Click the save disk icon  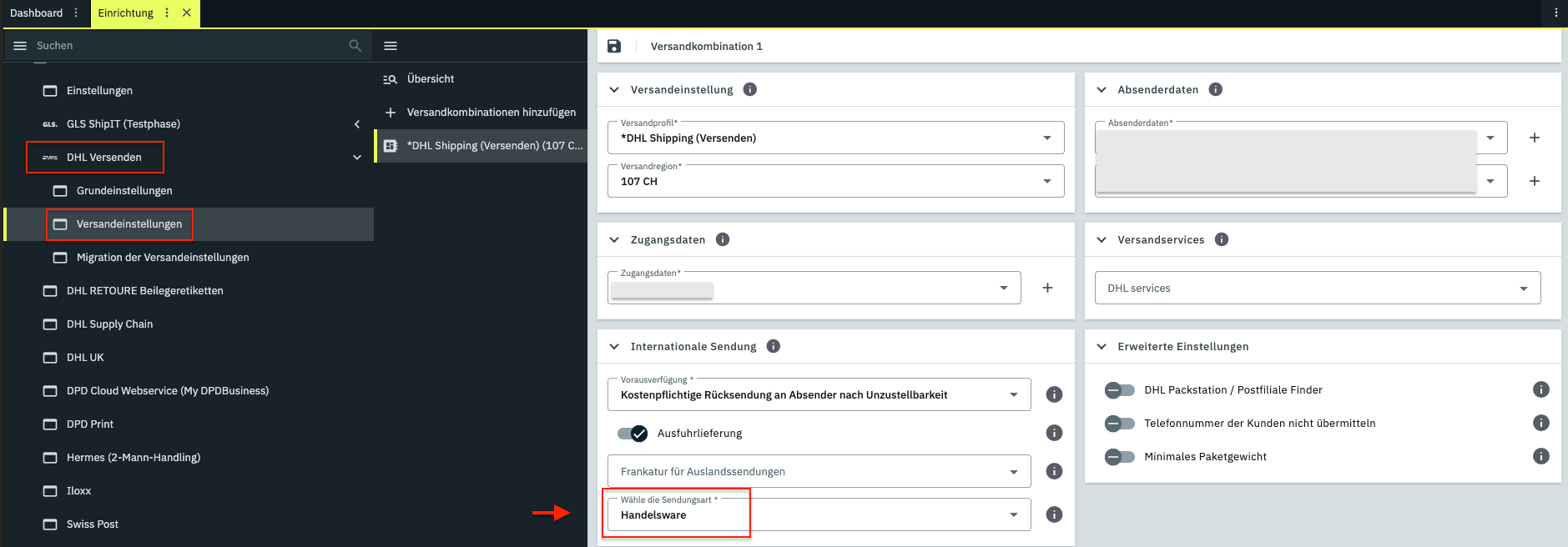click(x=614, y=47)
